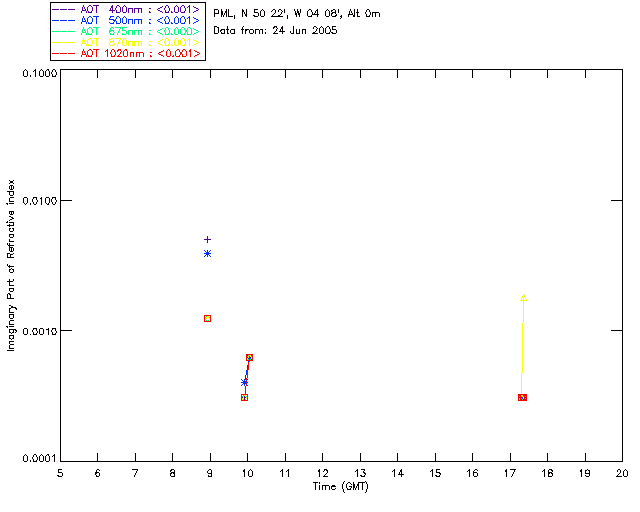Click the red square marker after 17 GMT
This screenshot has height=512, width=640.
point(522,397)
